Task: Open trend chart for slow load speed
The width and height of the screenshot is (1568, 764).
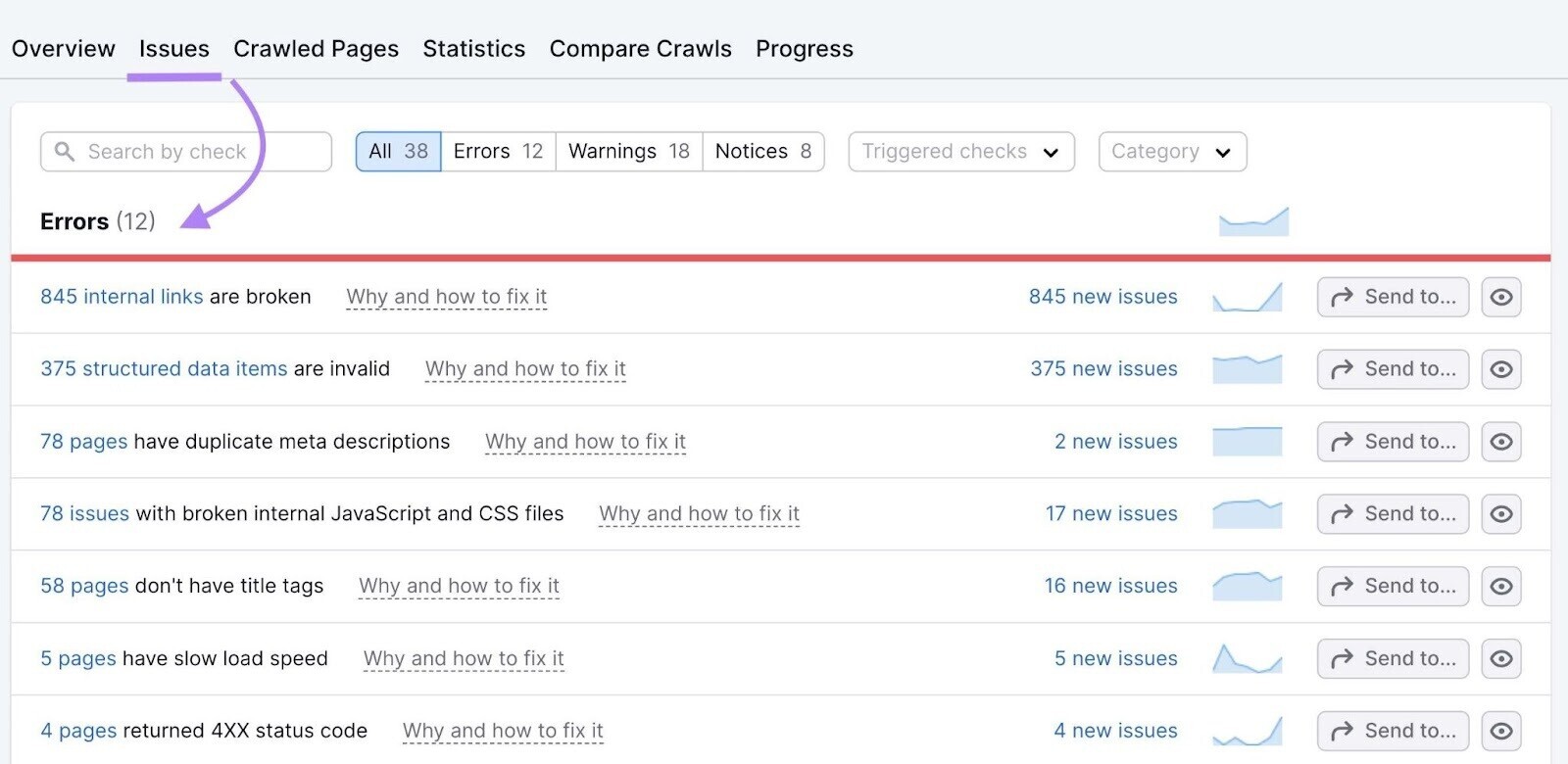Action: point(1247,658)
